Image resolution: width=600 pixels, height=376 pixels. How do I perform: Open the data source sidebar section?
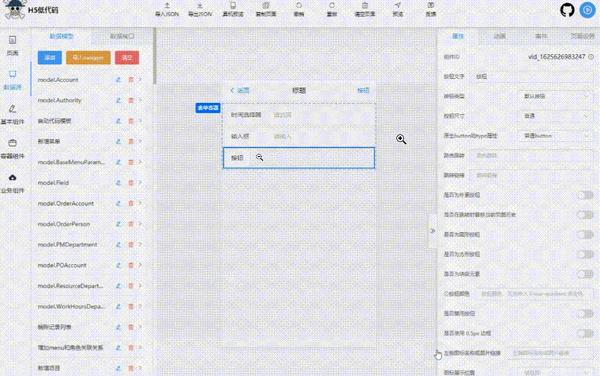click(12, 80)
